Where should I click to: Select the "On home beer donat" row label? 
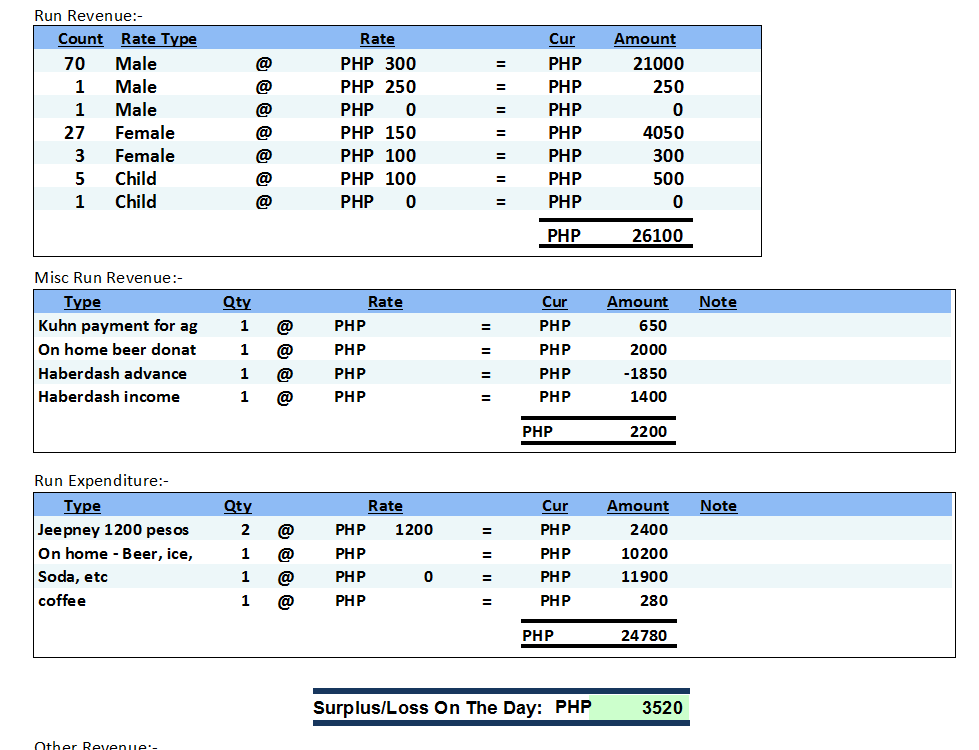[117, 350]
